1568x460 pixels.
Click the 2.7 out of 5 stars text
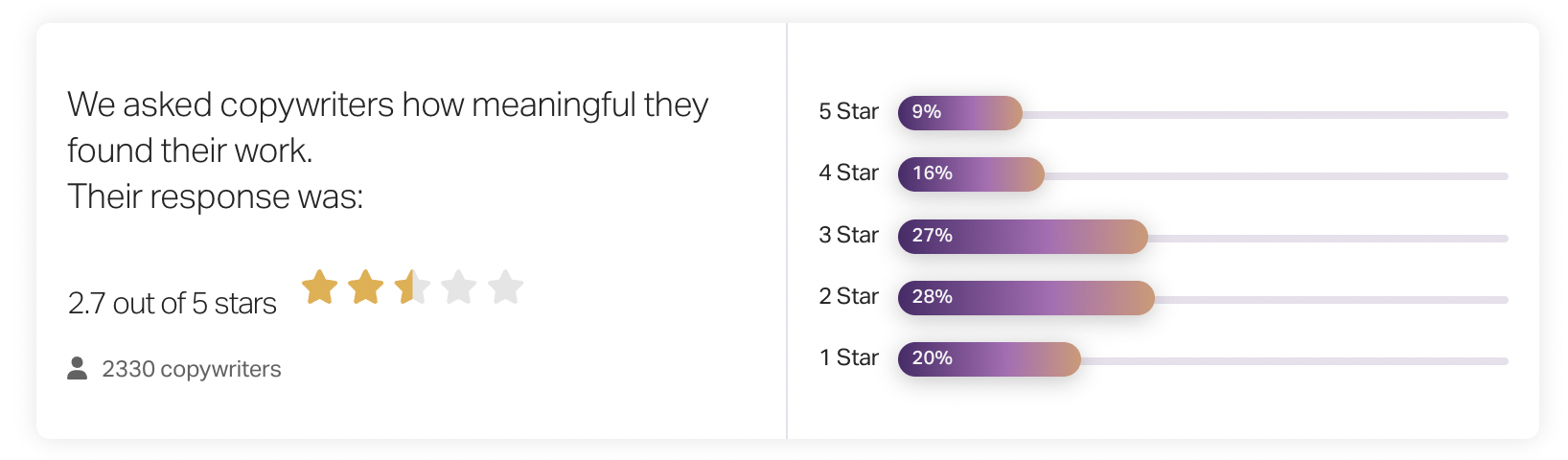pyautogui.click(x=173, y=304)
